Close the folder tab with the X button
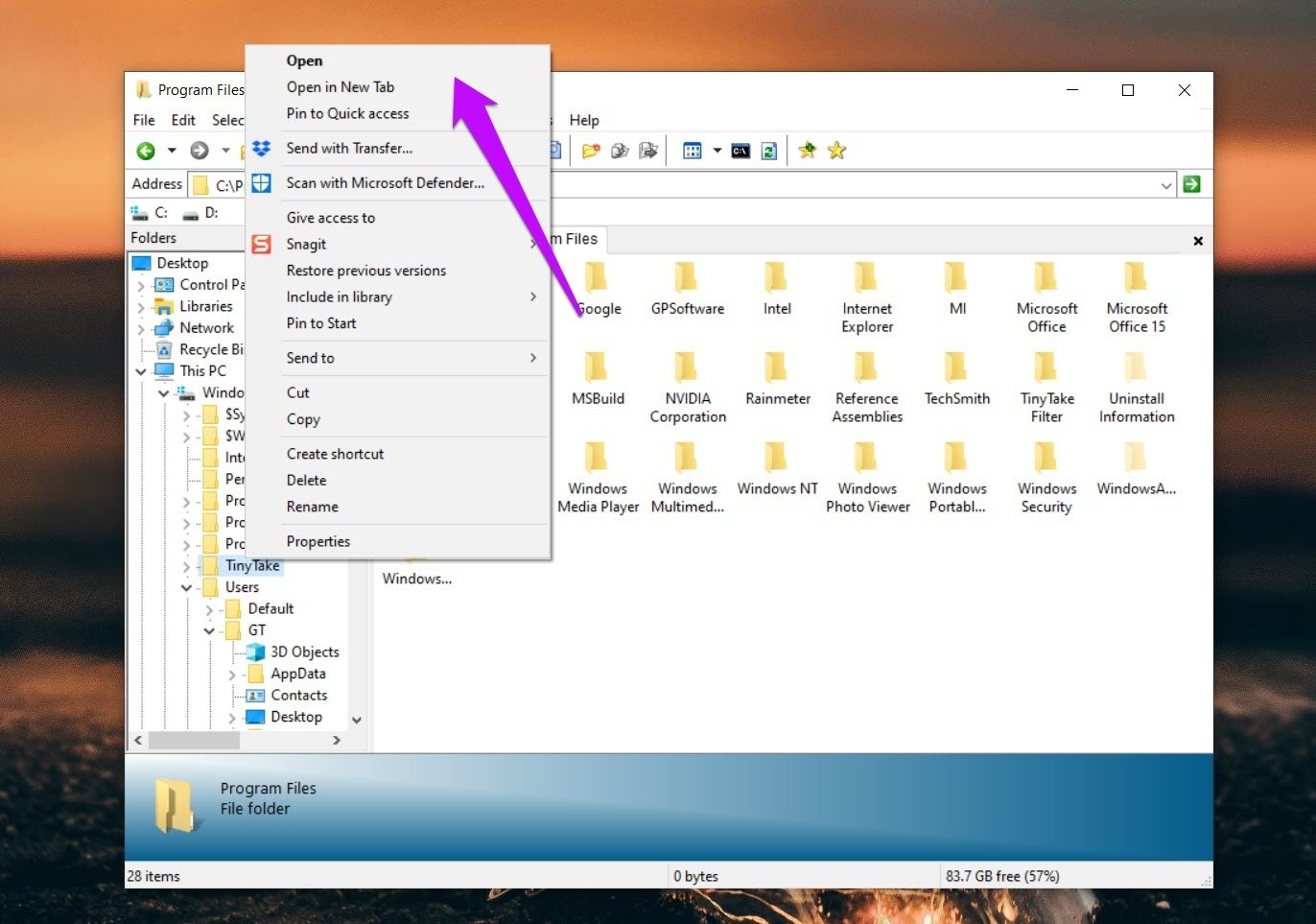Viewport: 1316px width, 924px height. [1198, 241]
